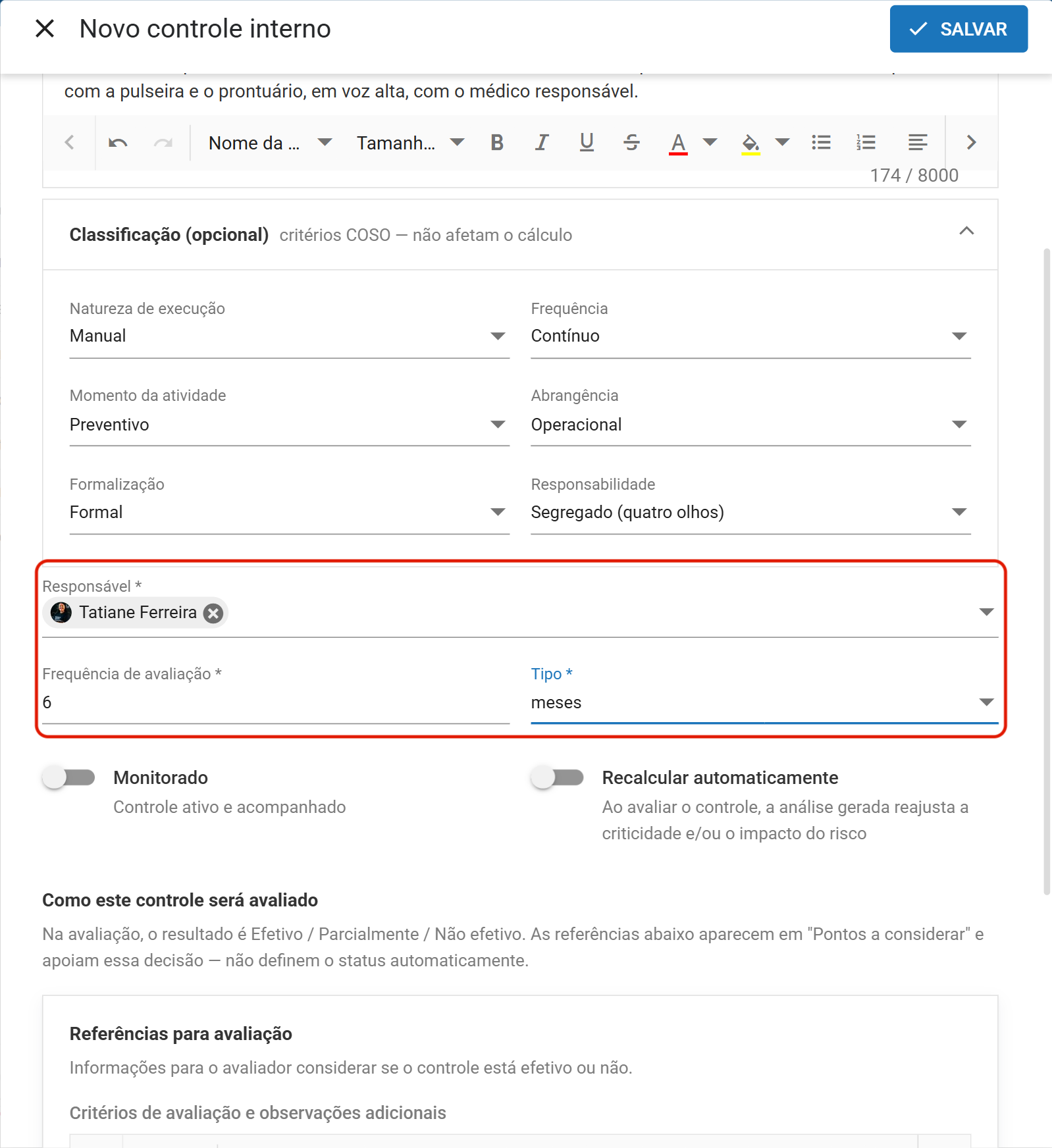Click the yellow highlight fill icon
This screenshot has height=1148, width=1052.
click(750, 143)
